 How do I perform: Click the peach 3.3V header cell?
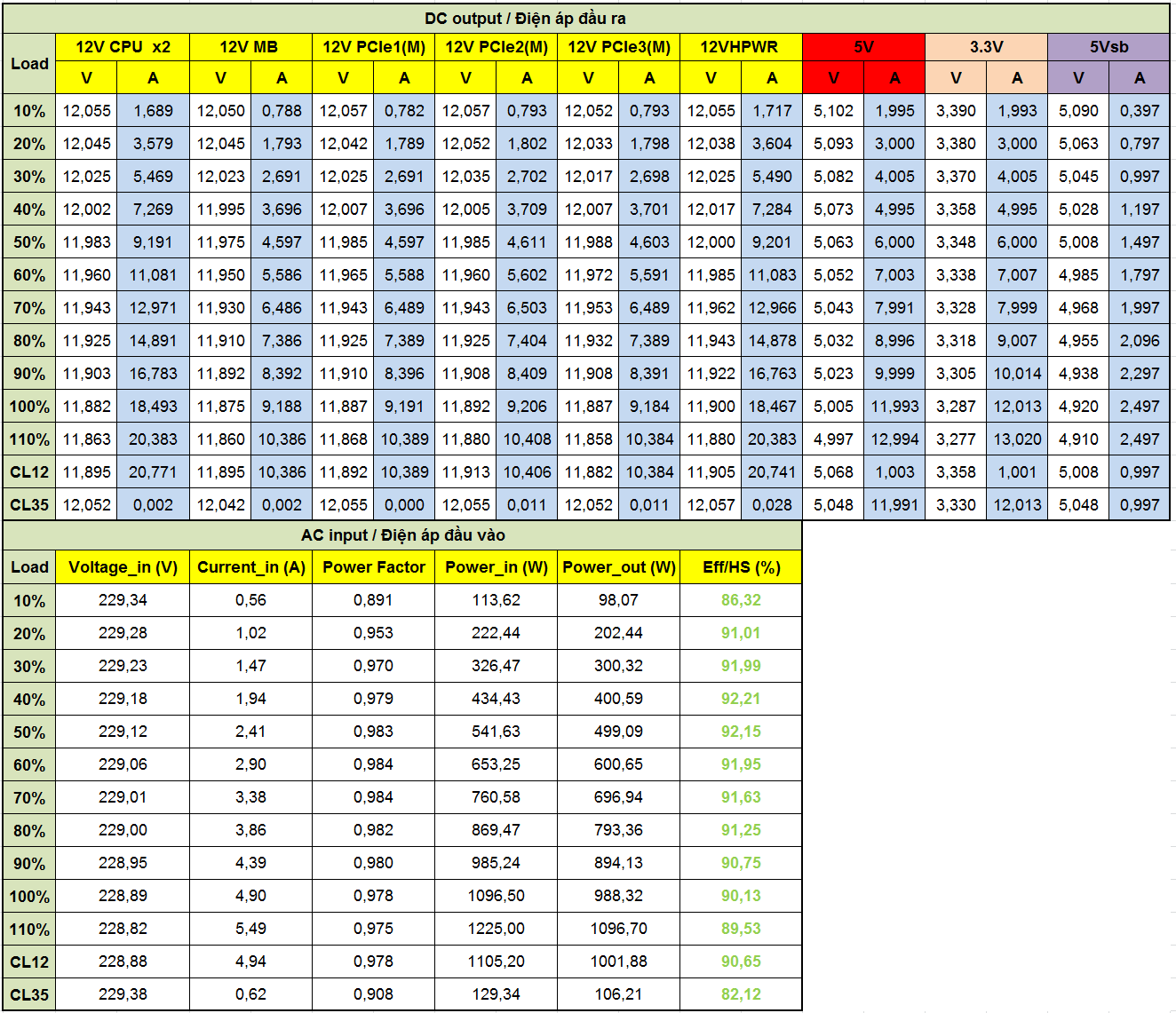[986, 47]
